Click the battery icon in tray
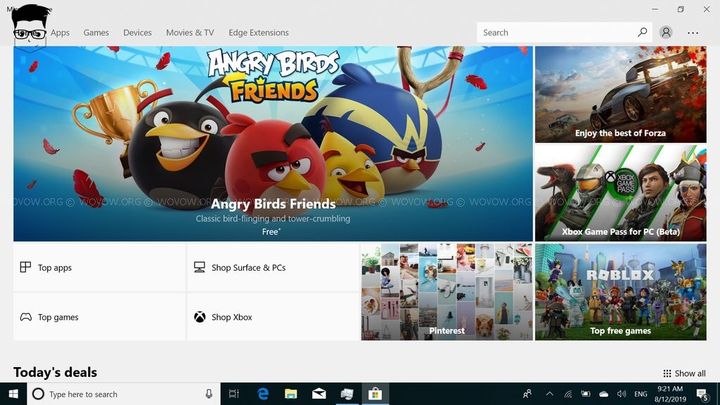This screenshot has height=405, width=720. coord(585,394)
